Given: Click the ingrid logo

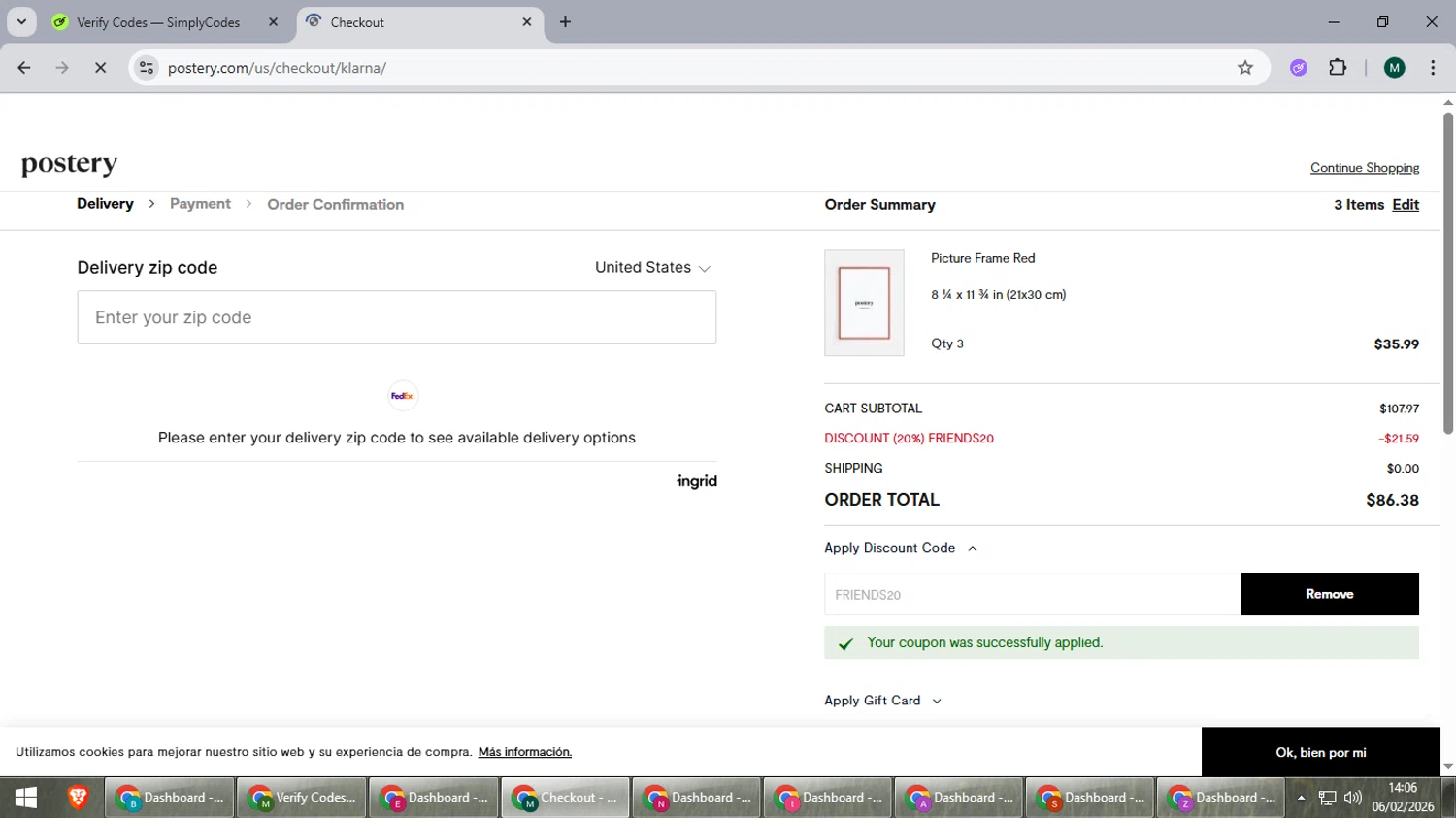Looking at the screenshot, I should [697, 481].
